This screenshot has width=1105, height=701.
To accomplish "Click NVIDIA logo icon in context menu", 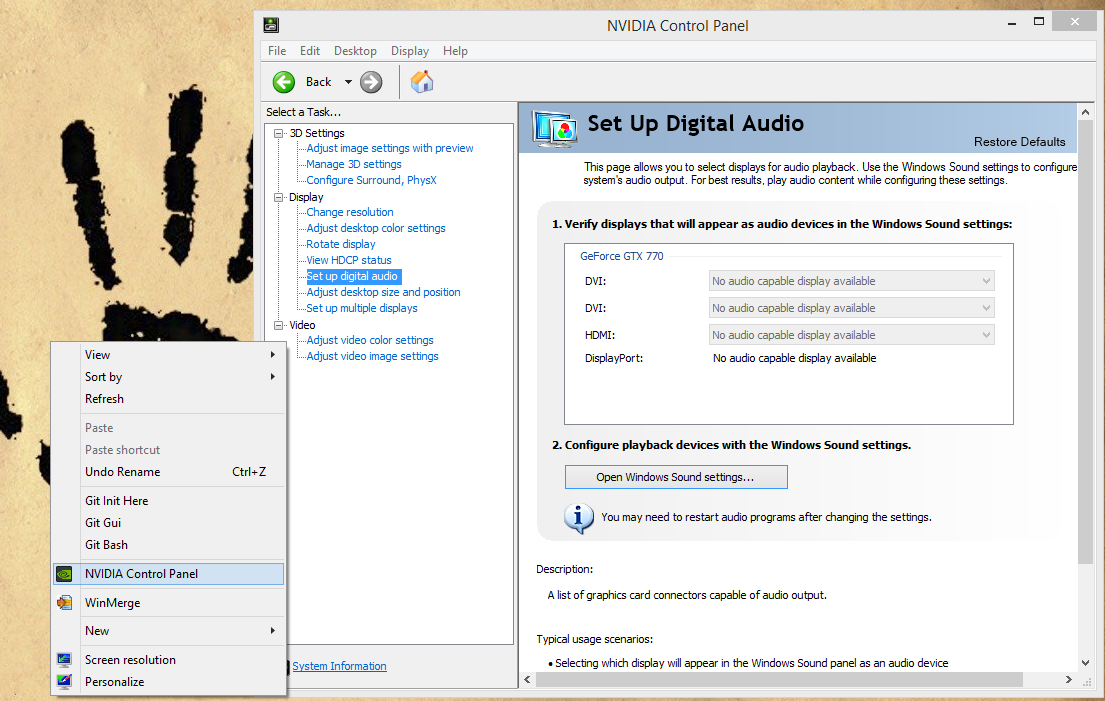I will pos(64,574).
